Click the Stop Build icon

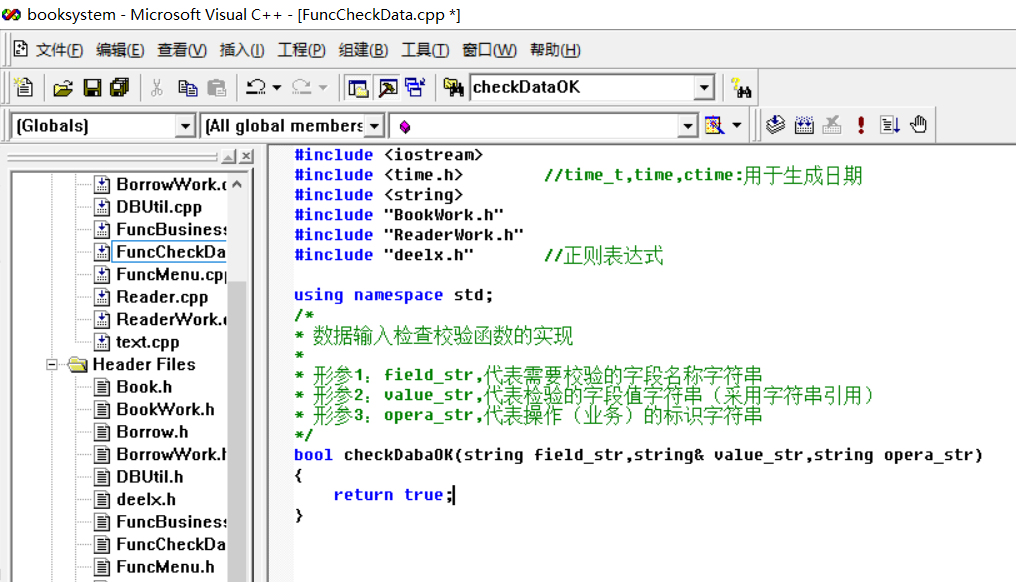(x=832, y=124)
